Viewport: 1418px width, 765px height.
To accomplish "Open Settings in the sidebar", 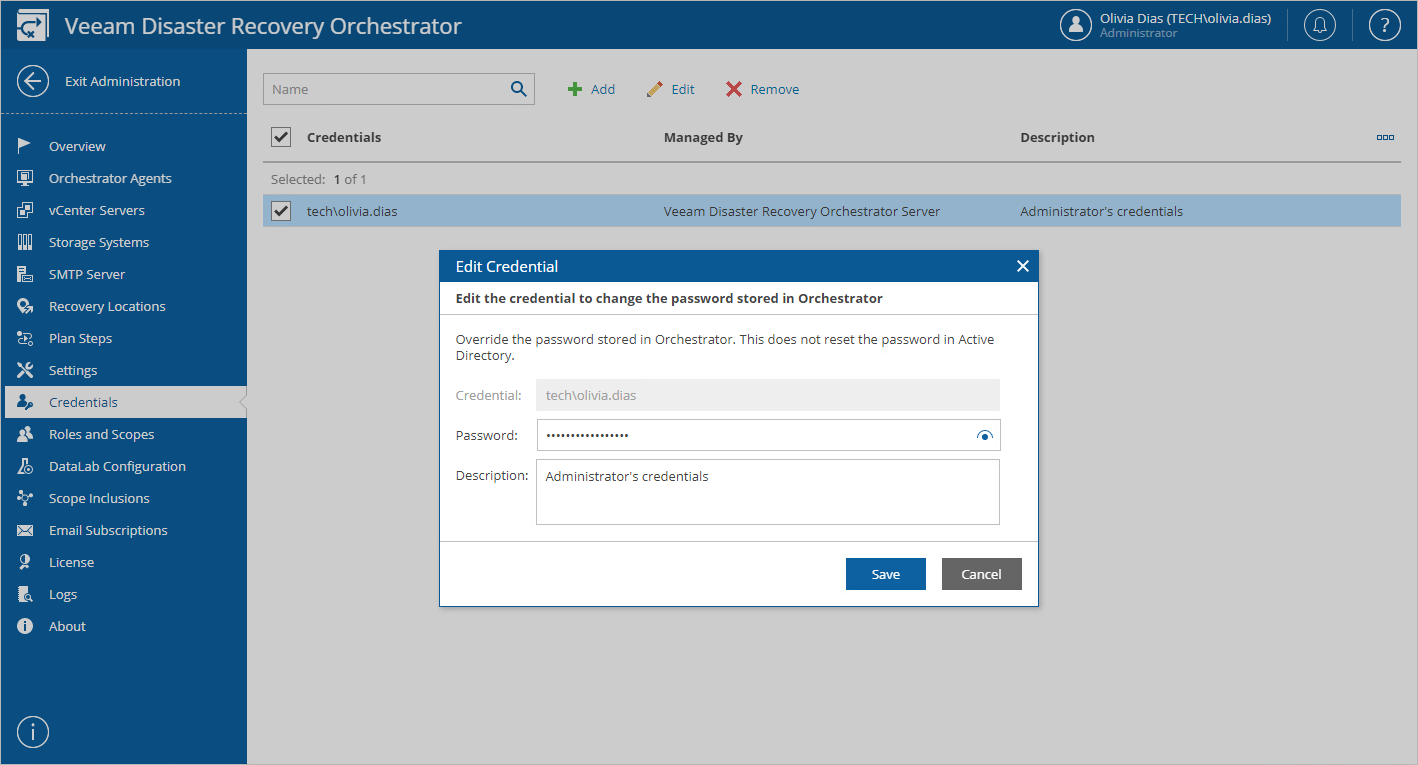I will [x=73, y=370].
